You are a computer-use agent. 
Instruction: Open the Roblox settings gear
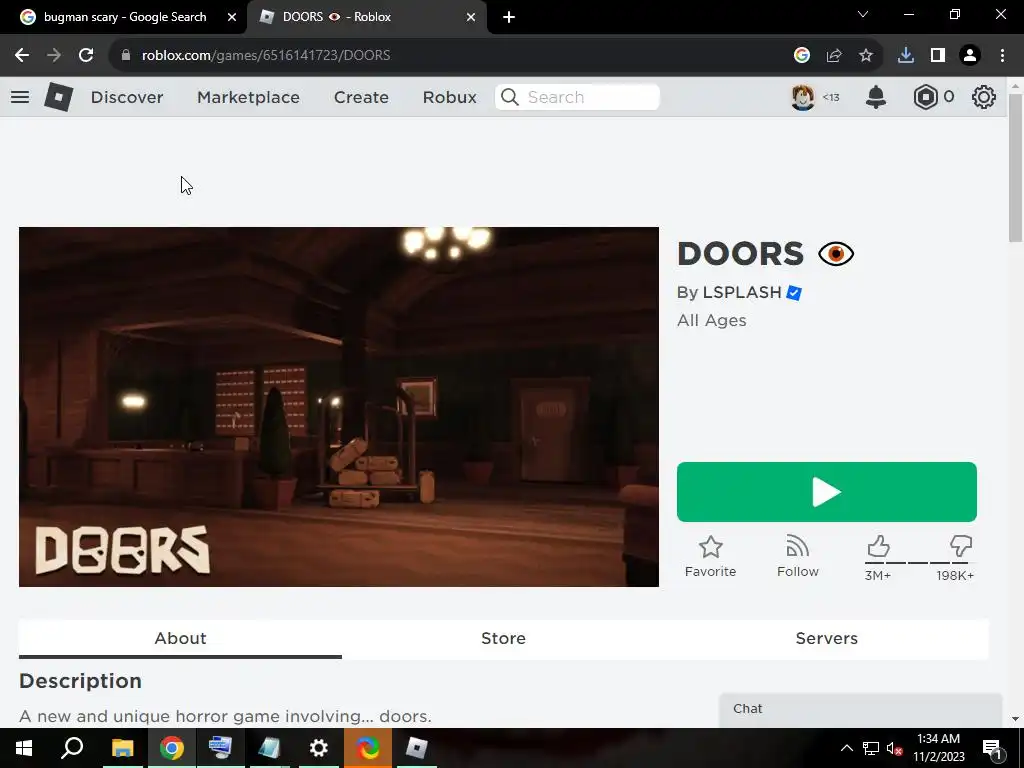(984, 97)
